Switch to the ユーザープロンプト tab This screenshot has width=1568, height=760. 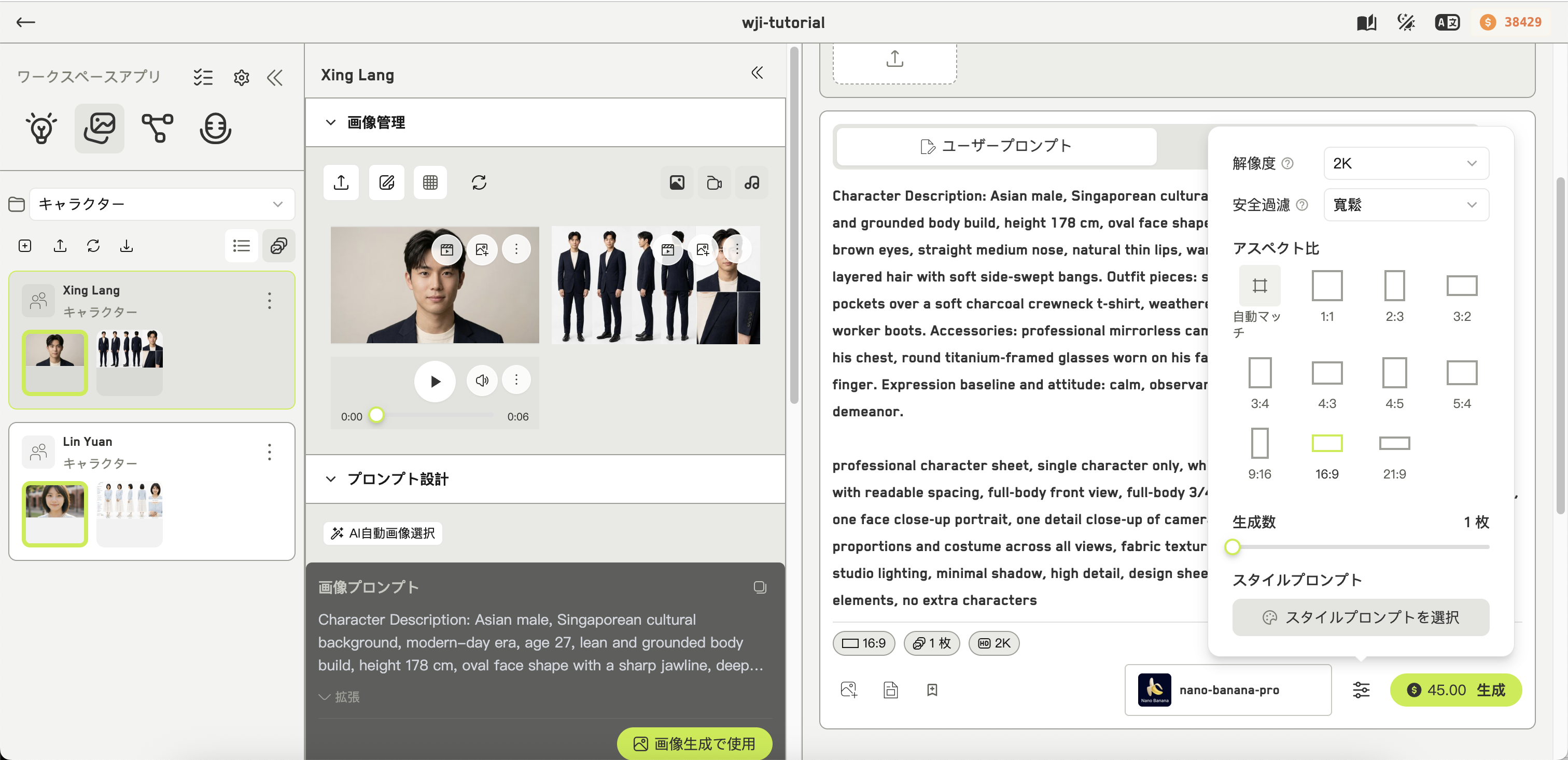(x=996, y=146)
